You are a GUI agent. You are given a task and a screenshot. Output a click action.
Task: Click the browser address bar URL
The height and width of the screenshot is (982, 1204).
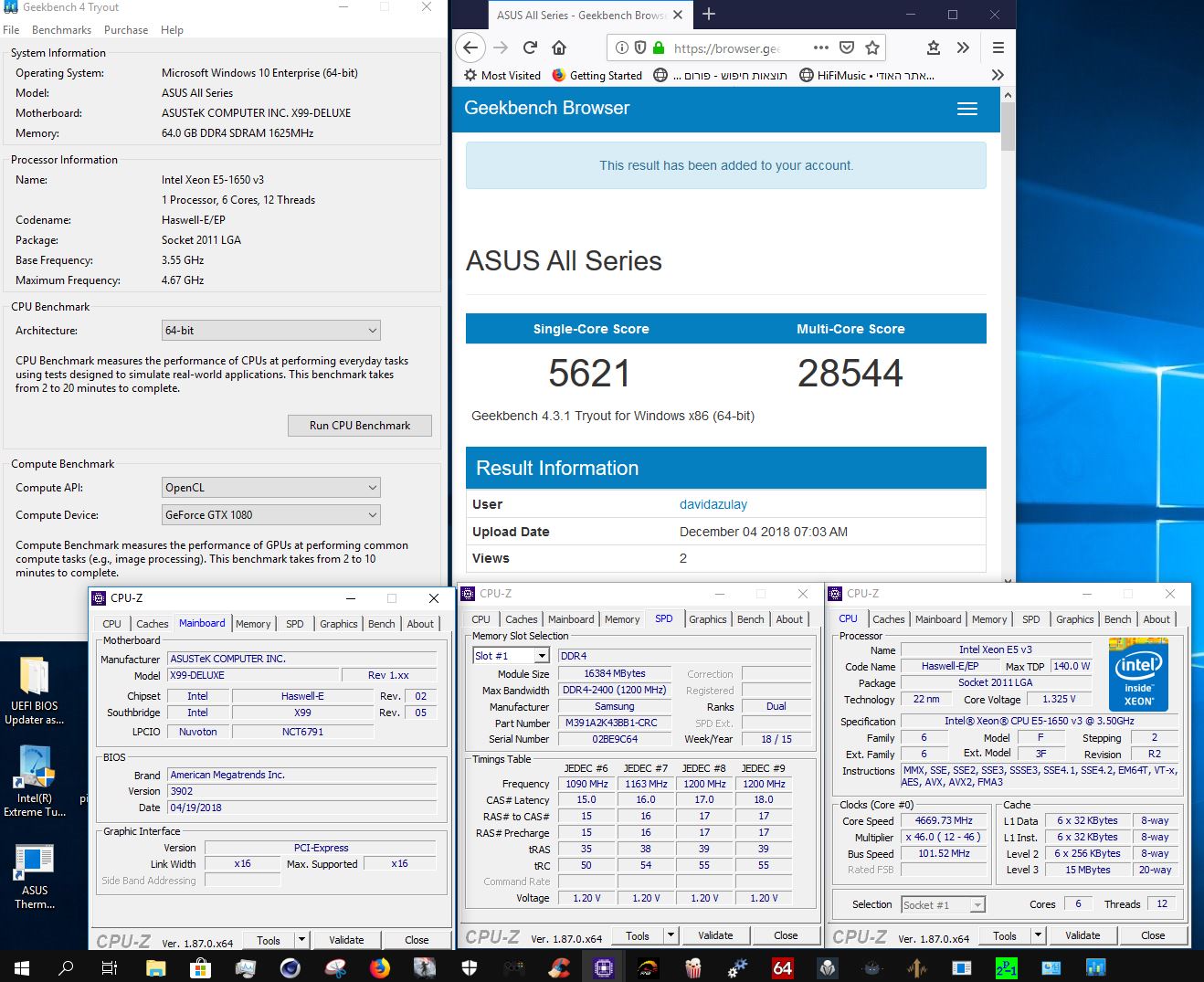(x=726, y=48)
